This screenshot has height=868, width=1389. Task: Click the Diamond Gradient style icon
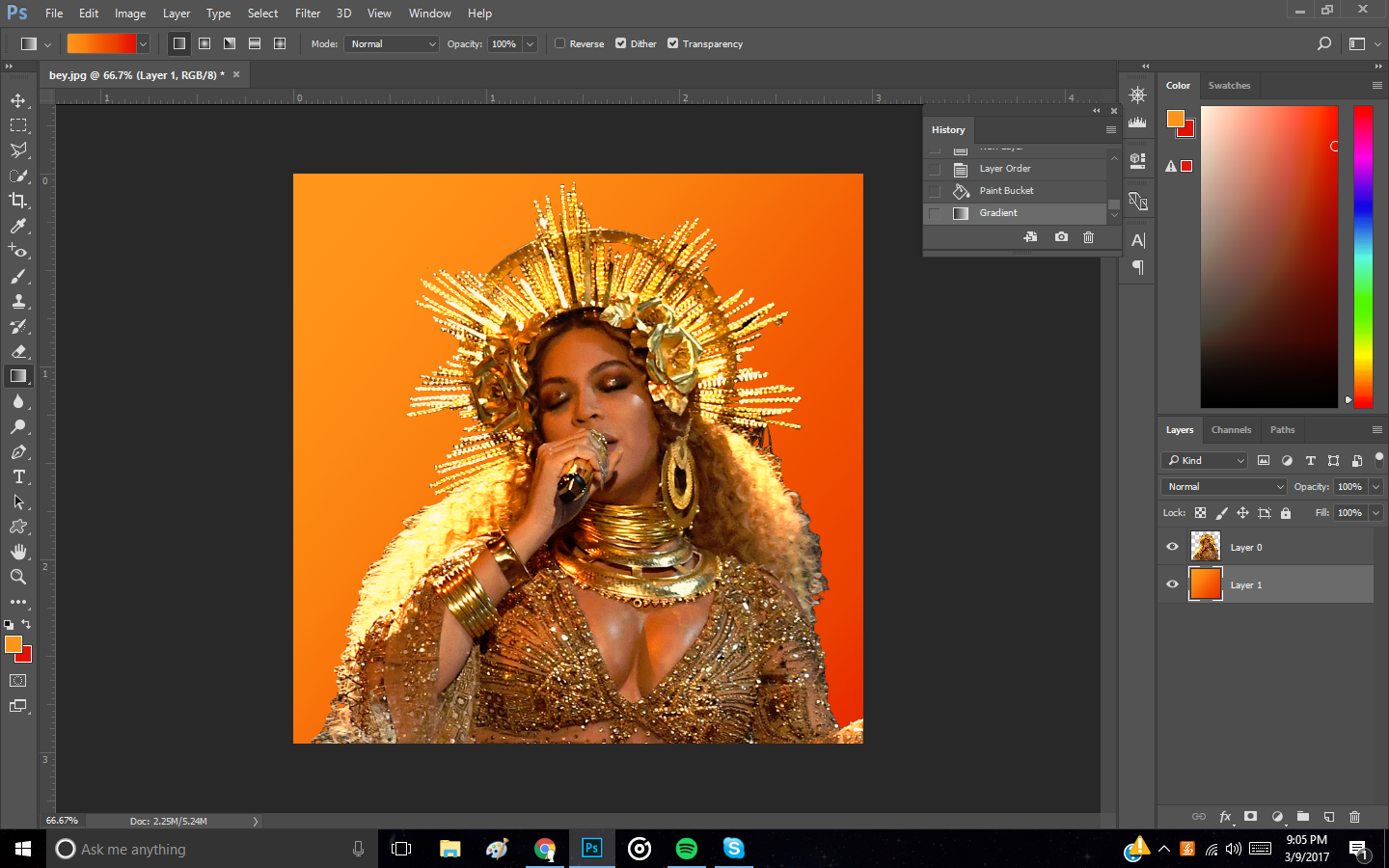tap(280, 43)
